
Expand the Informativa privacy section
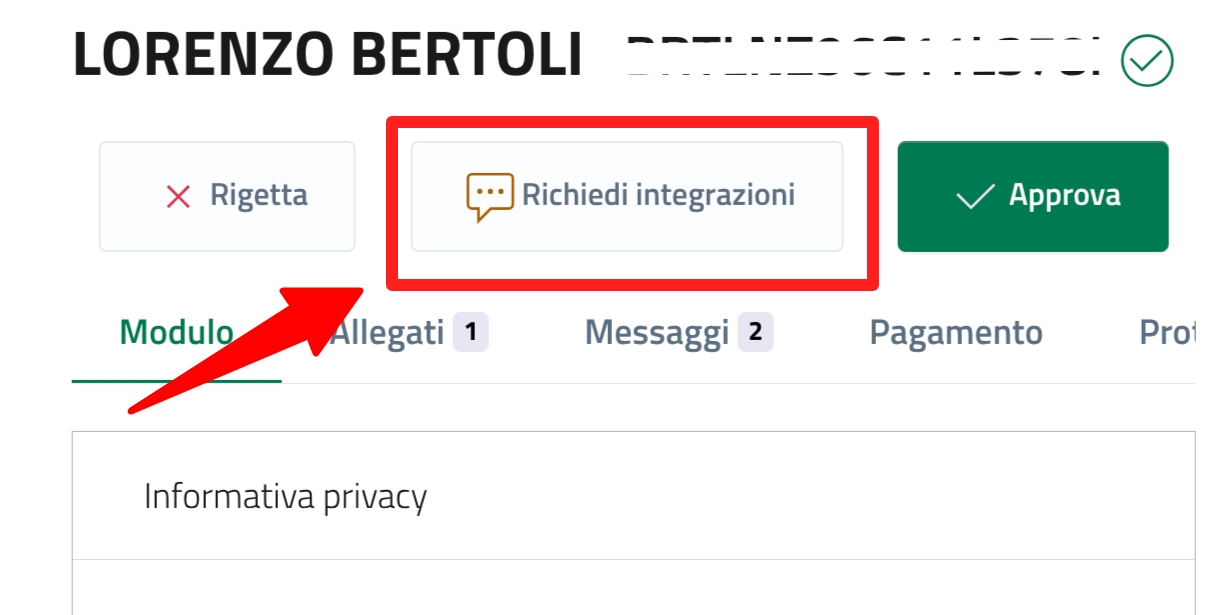(286, 496)
